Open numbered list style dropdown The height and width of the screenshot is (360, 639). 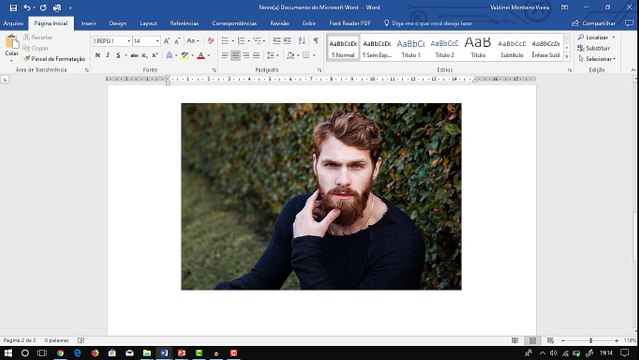249,41
